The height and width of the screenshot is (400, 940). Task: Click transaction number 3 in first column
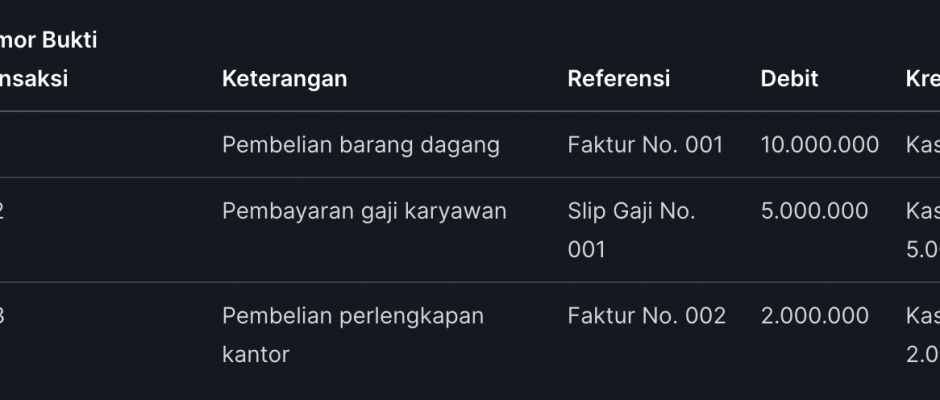pos(3,316)
